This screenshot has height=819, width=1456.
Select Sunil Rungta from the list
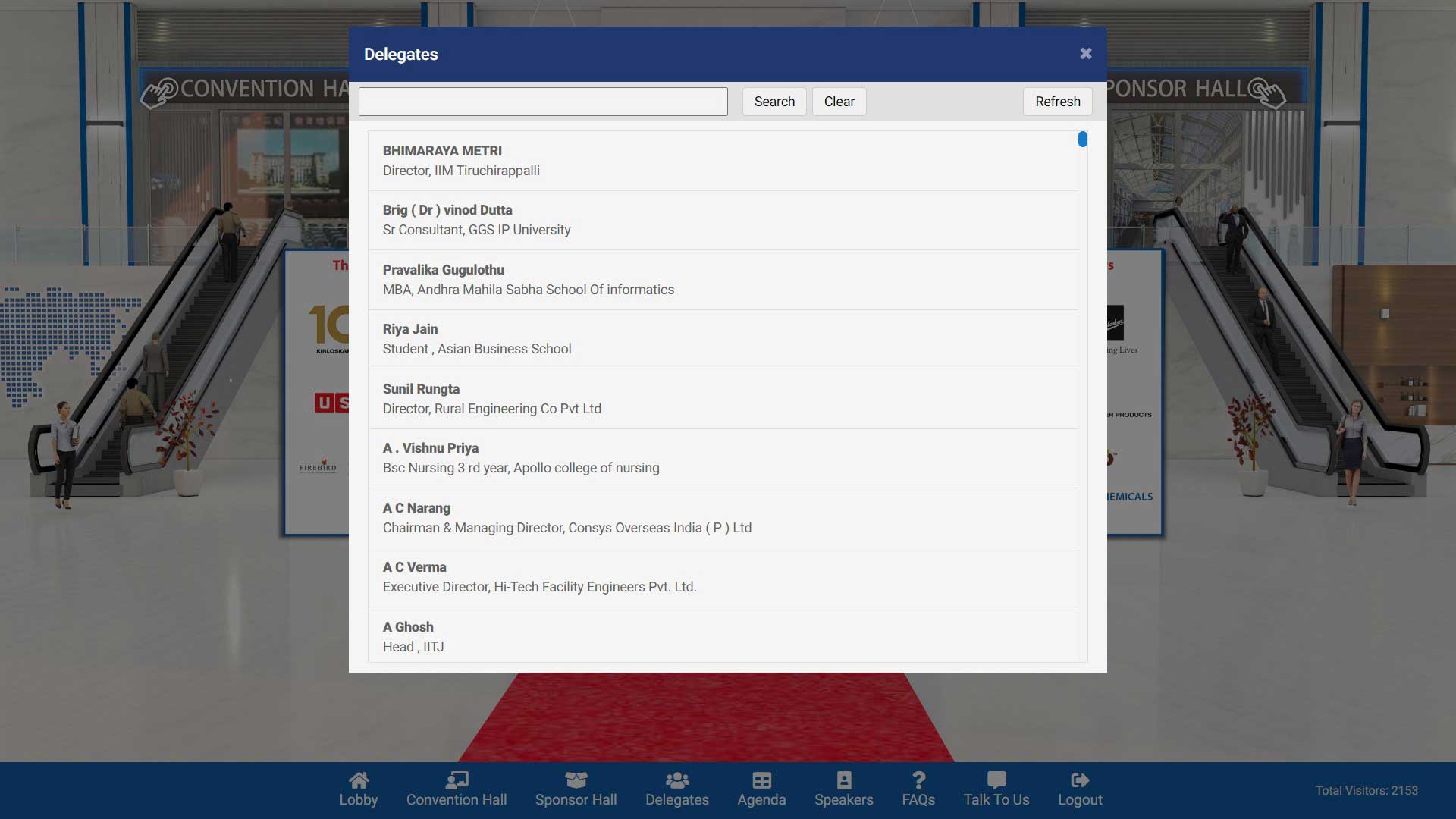[x=723, y=399]
